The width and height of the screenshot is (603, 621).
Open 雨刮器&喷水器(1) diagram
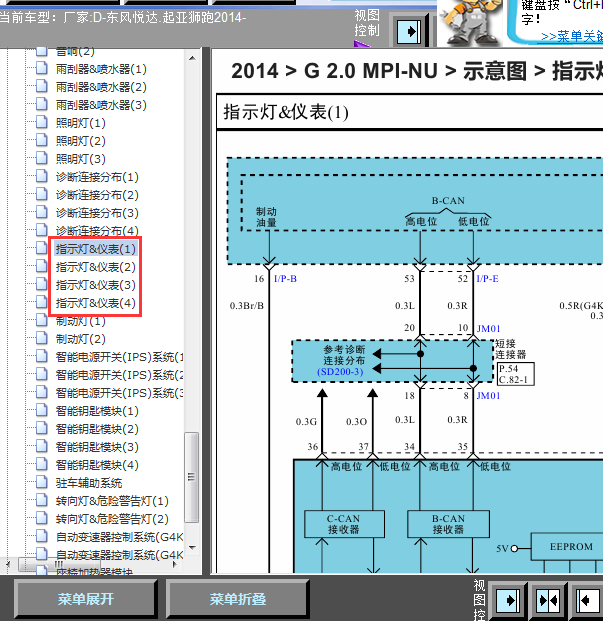(101, 69)
